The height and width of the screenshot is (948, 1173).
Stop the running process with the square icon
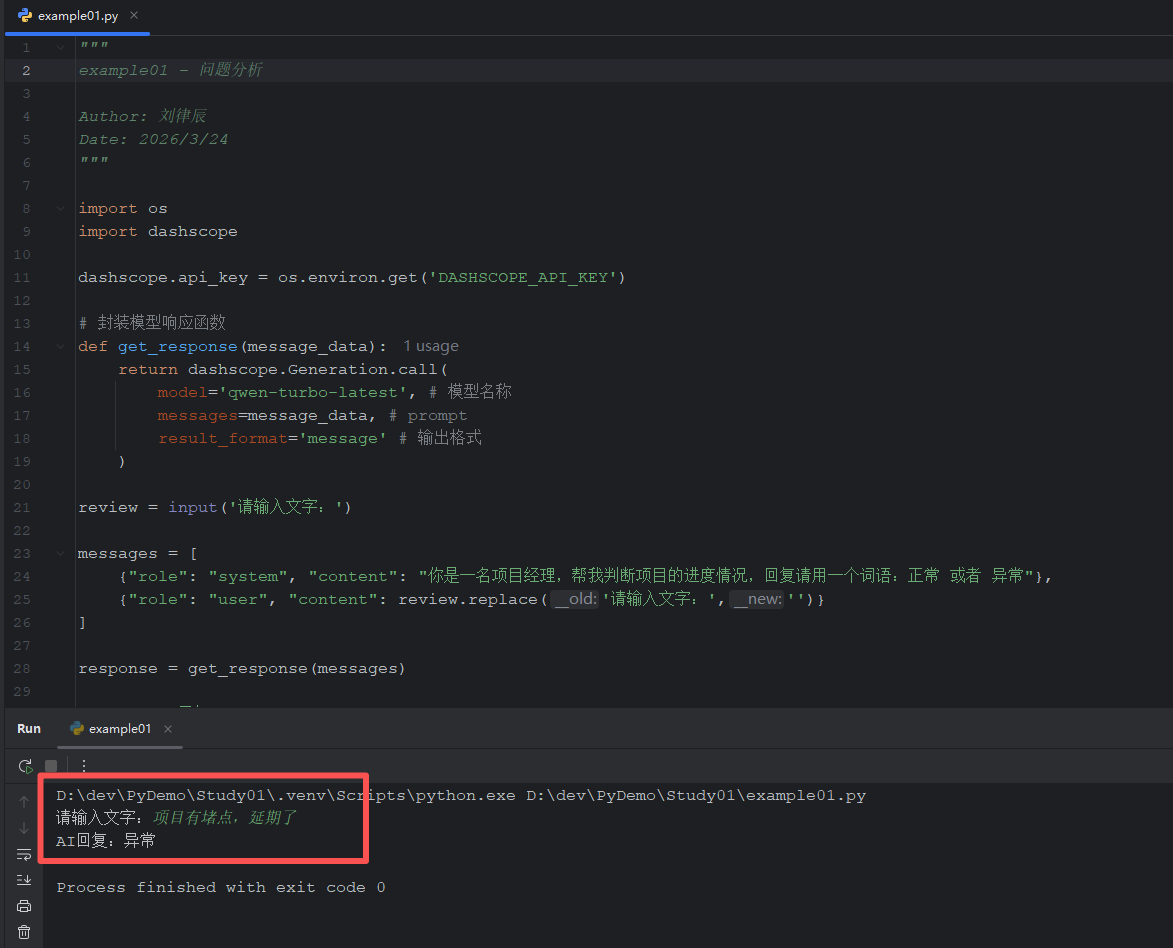pyautogui.click(x=51, y=765)
